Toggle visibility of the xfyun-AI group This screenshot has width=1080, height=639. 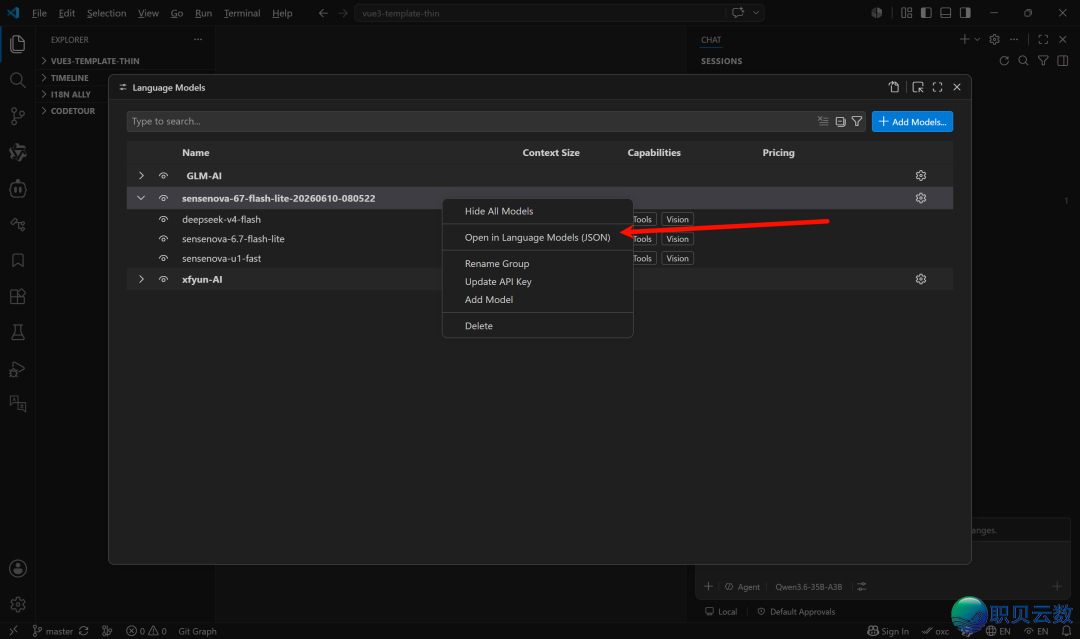tap(163, 279)
